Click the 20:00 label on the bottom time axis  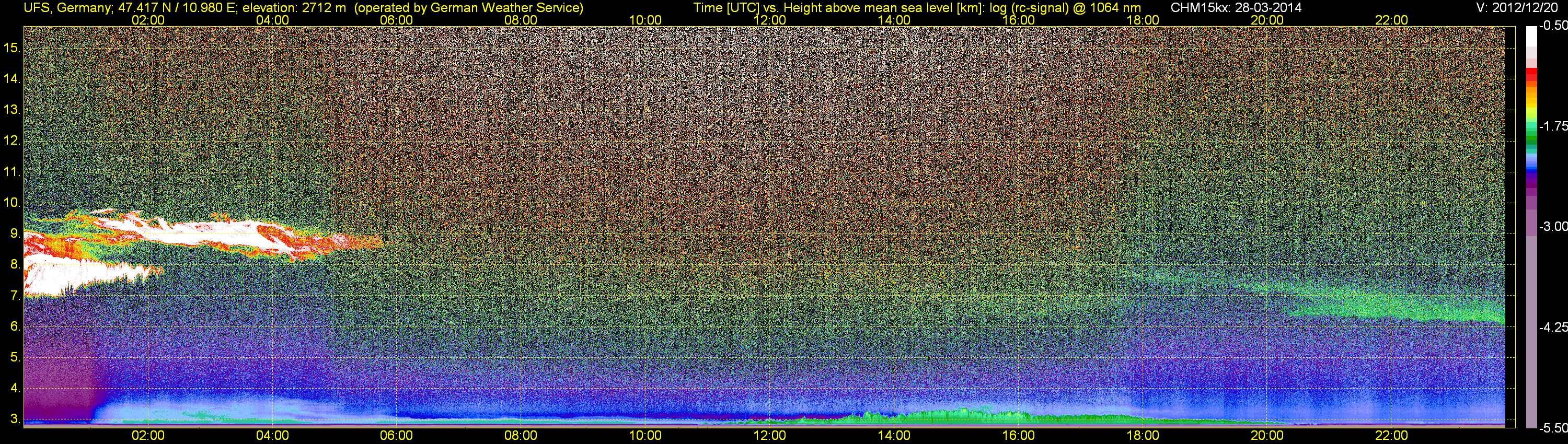1267,436
